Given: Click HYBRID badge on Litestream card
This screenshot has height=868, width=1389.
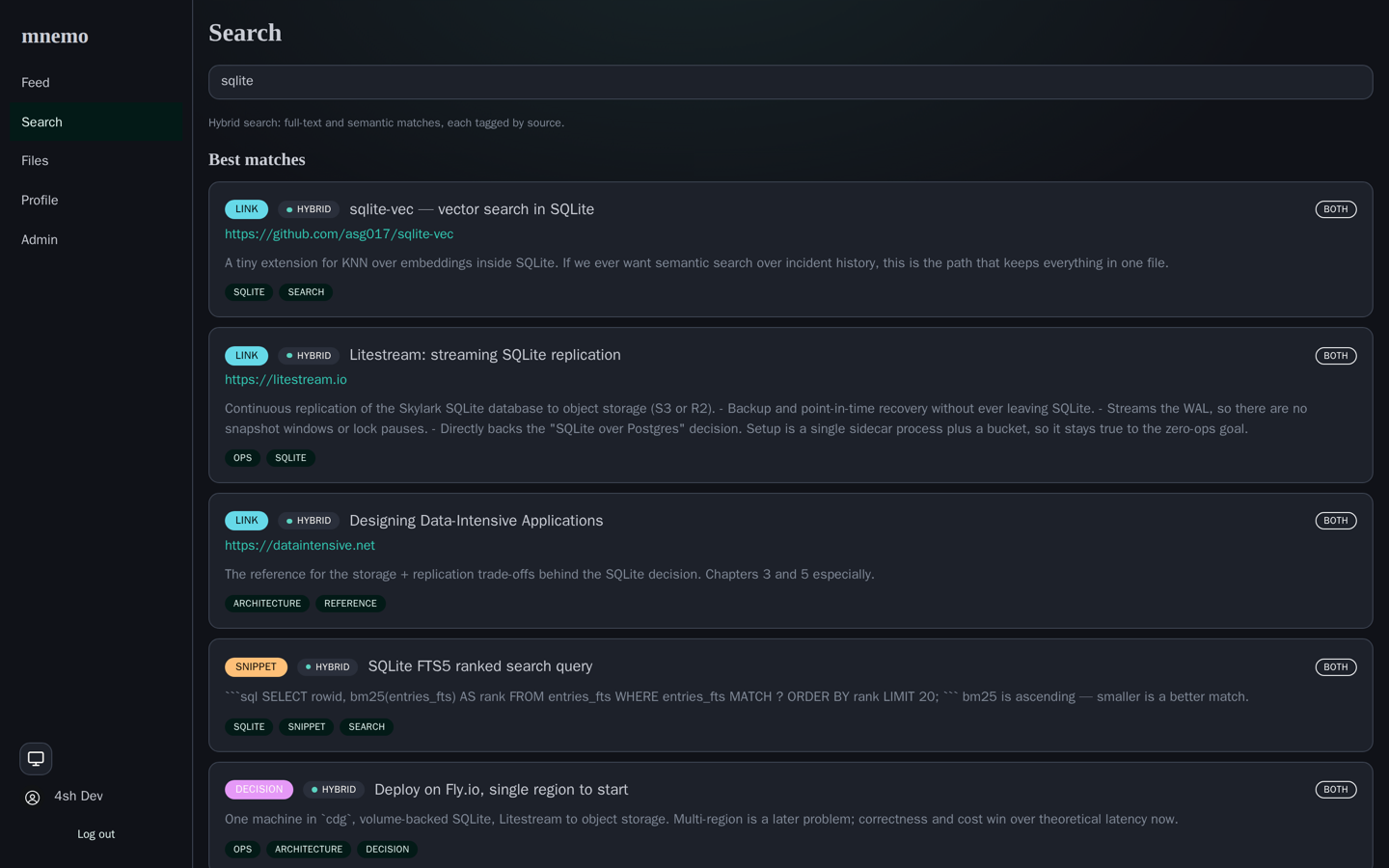Looking at the screenshot, I should coord(309,356).
